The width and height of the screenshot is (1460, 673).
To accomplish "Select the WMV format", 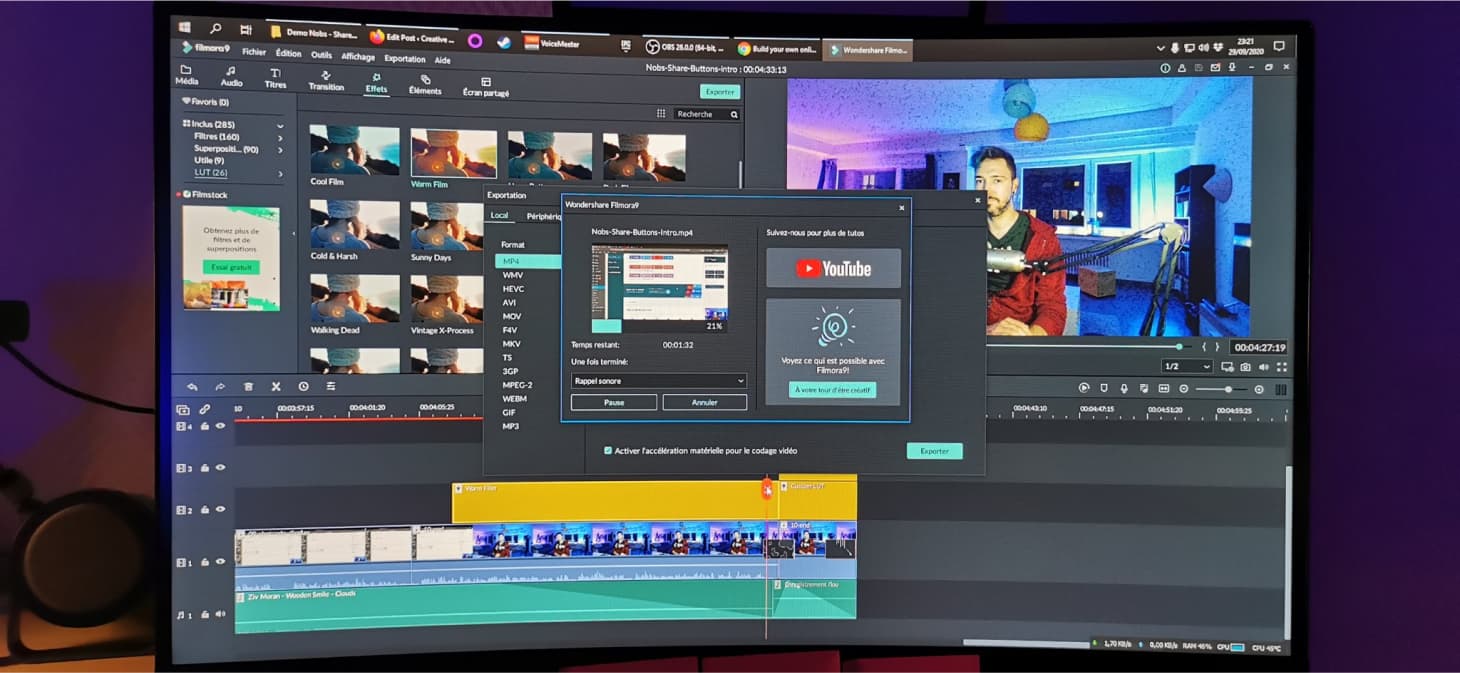I will point(513,275).
